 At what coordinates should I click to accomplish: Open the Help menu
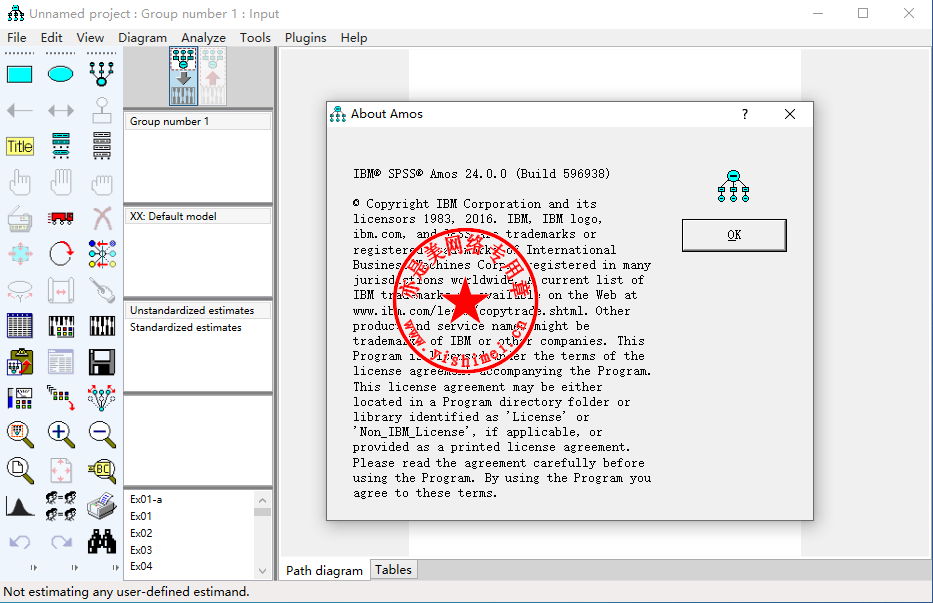click(354, 38)
